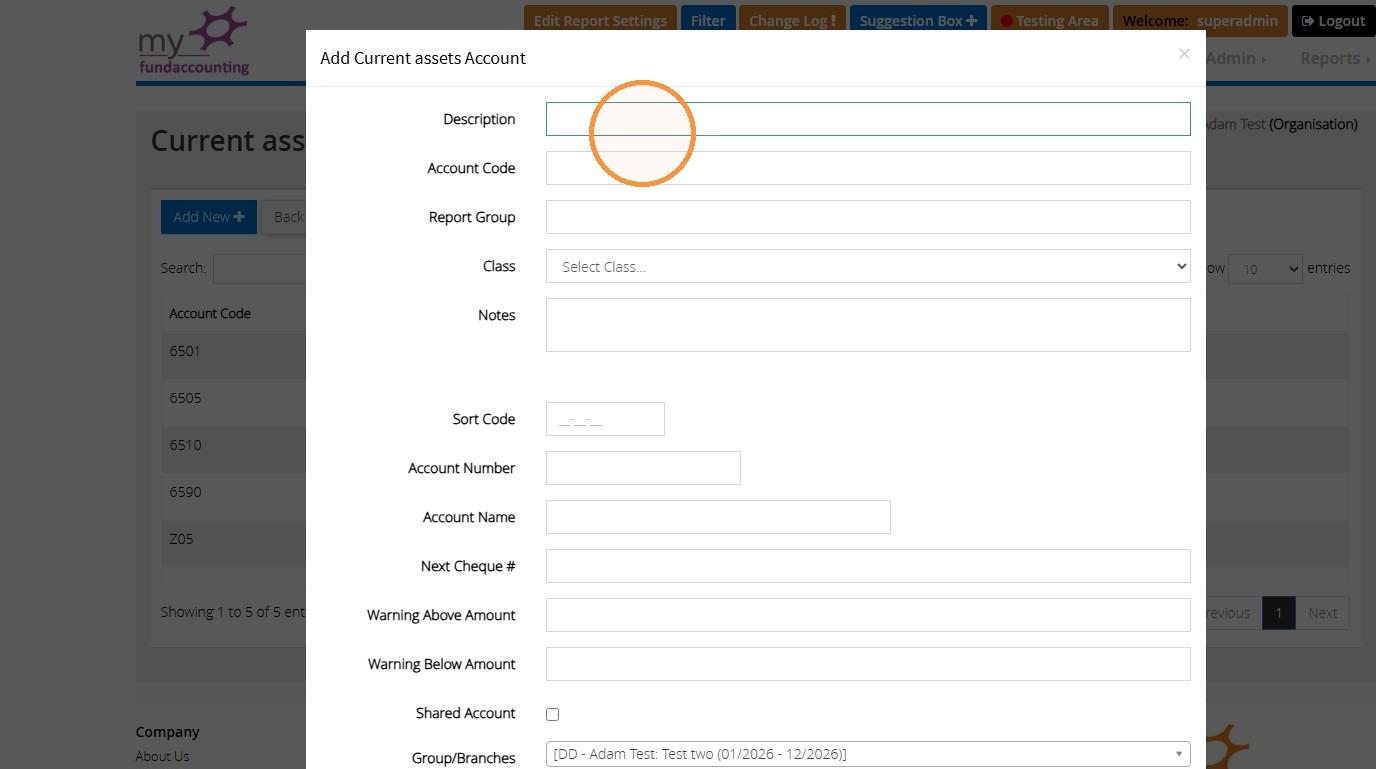The image size is (1376, 769).
Task: Click the Description input field
Action: tap(868, 119)
